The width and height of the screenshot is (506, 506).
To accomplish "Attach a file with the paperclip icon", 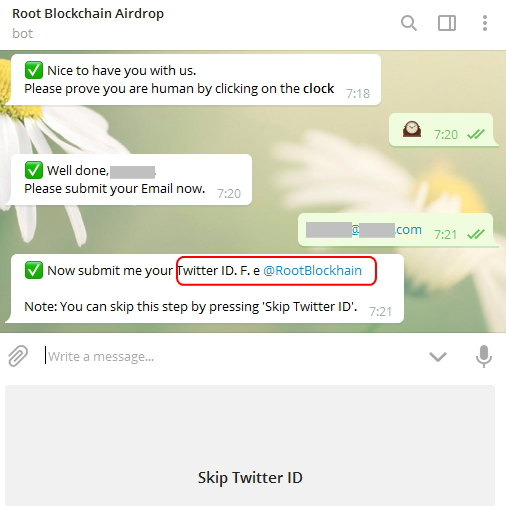I will 18,356.
